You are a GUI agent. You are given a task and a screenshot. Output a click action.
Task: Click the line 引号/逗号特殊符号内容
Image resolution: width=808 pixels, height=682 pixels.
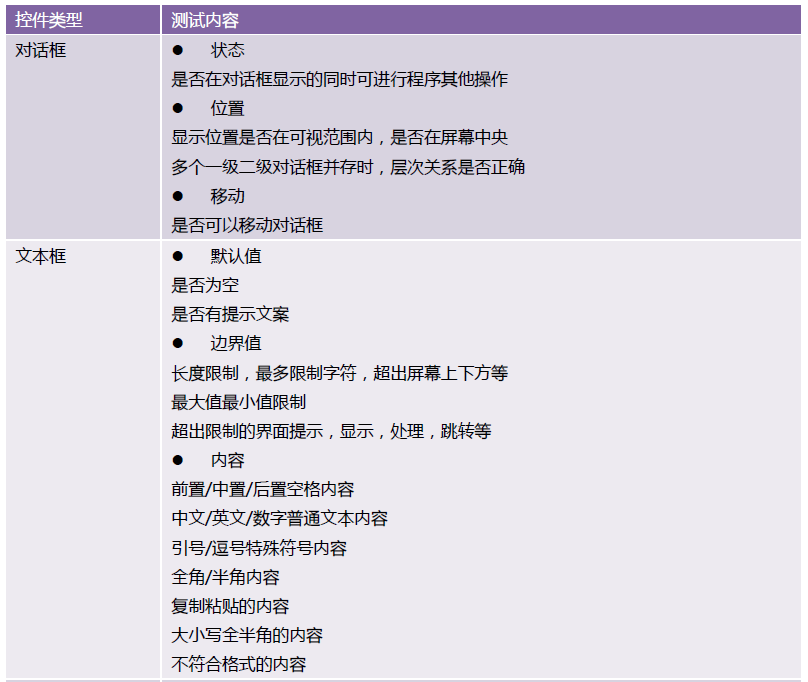coord(259,548)
